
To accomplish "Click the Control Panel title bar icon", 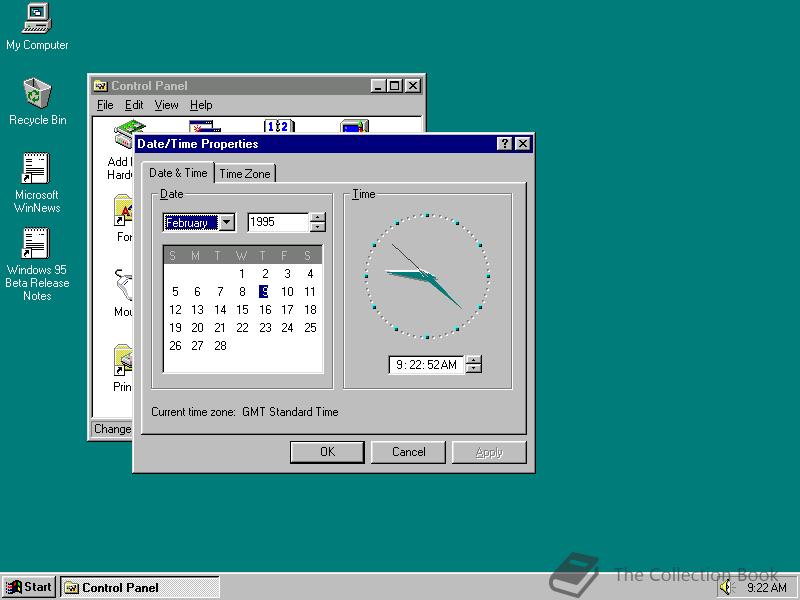I will (101, 86).
